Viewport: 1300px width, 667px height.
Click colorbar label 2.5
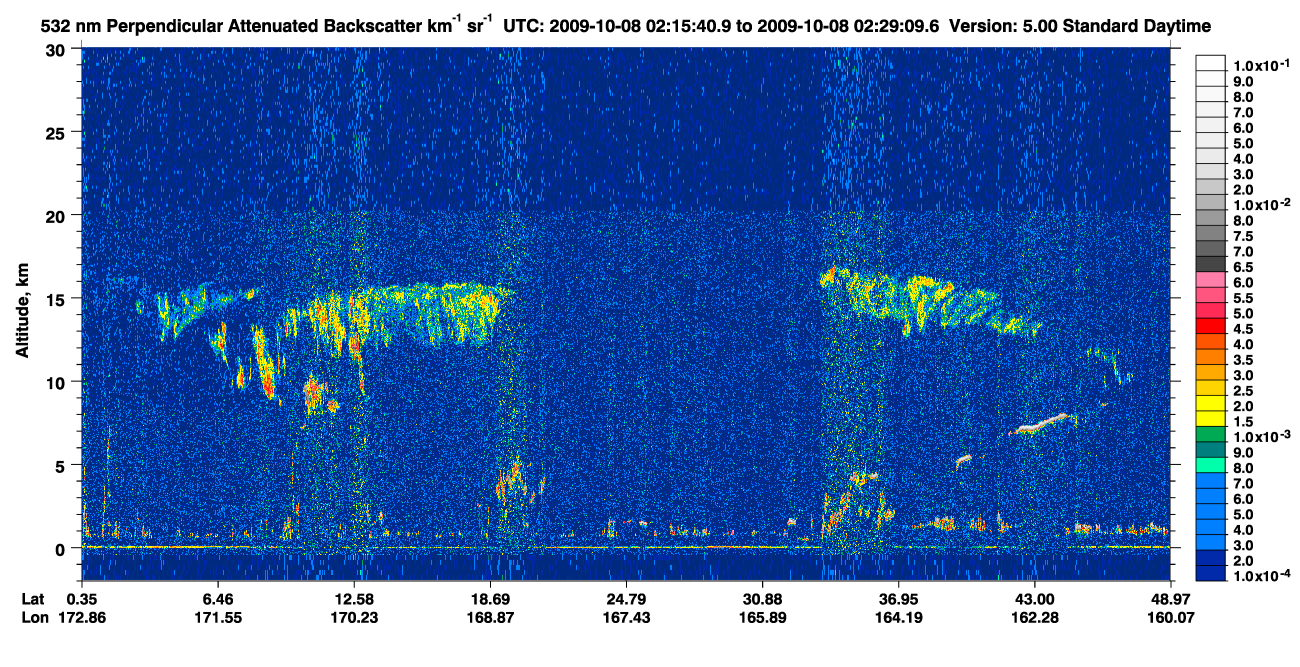coord(1243,390)
